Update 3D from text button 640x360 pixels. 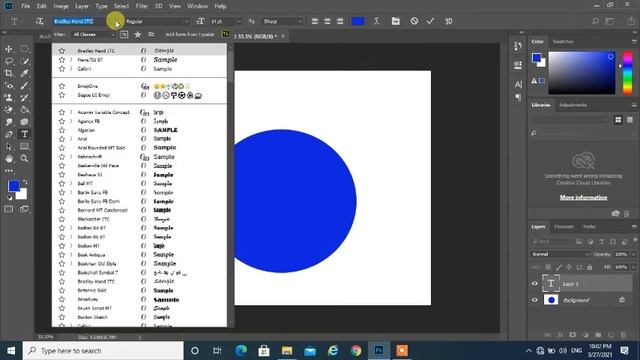[449, 21]
